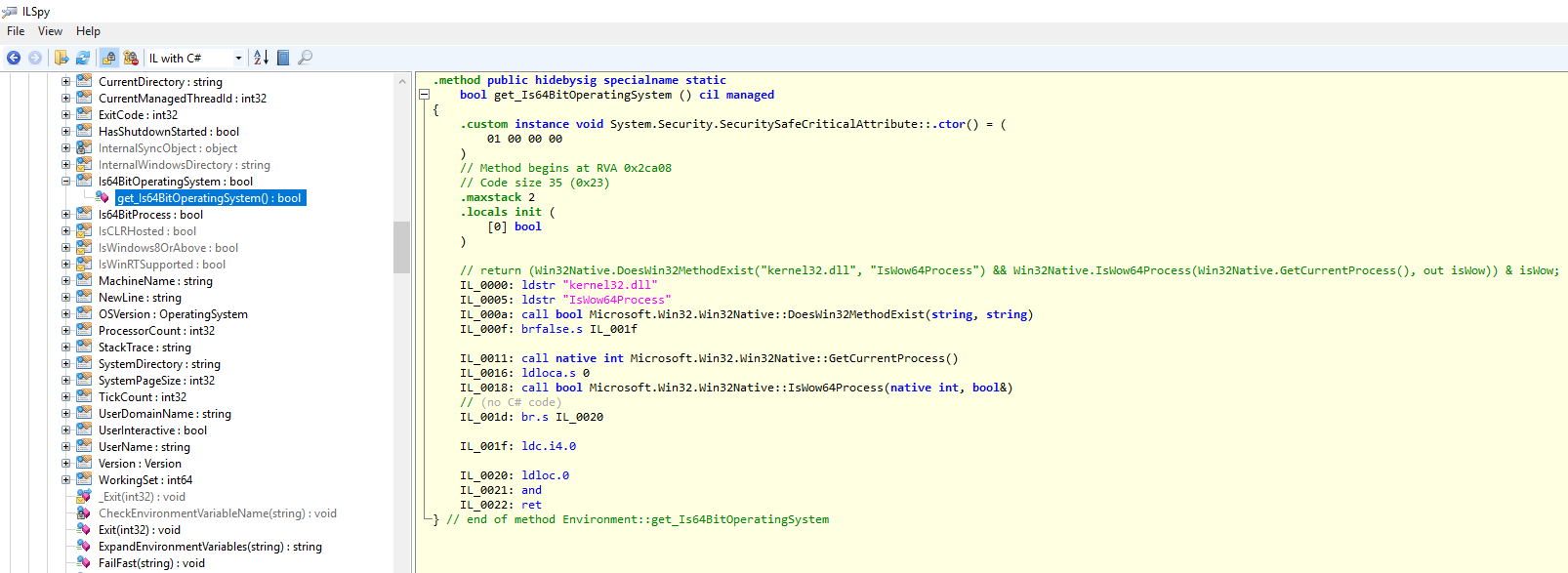Click the A-Z sort icon

(261, 58)
